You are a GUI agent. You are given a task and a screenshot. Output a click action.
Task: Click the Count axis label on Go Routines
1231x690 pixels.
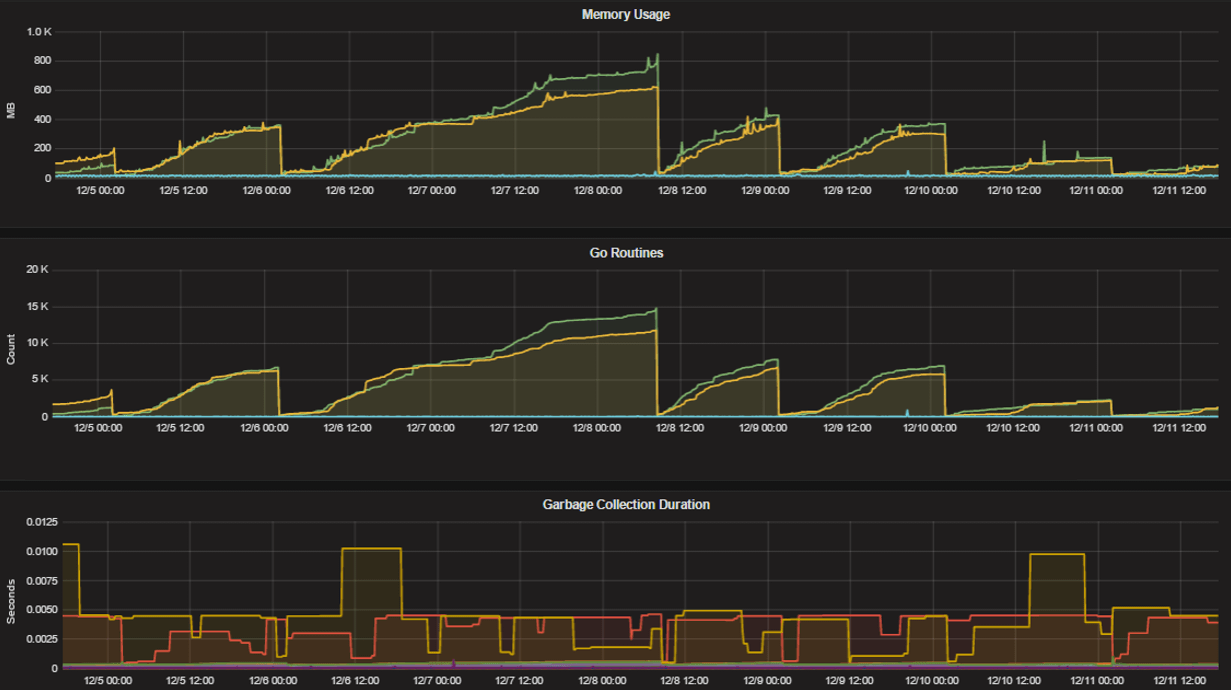pos(11,345)
